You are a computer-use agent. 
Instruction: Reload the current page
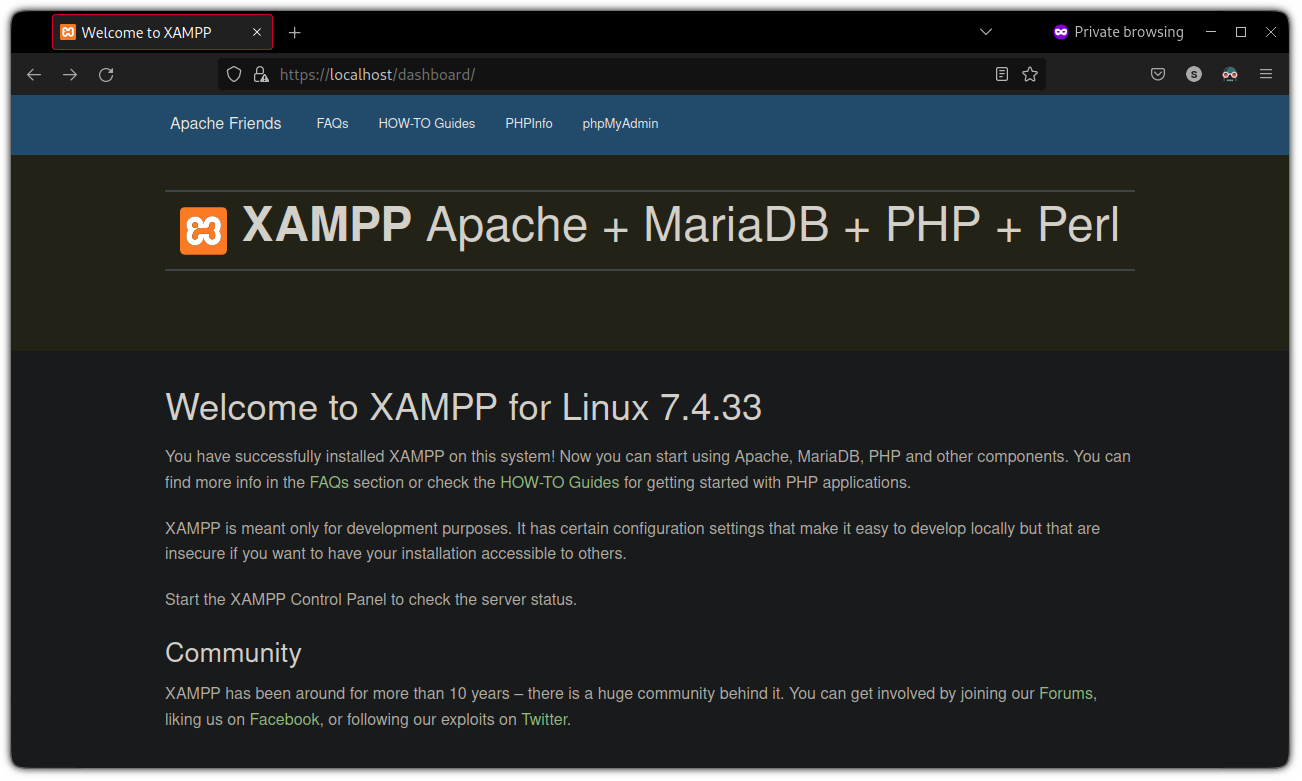click(x=106, y=74)
